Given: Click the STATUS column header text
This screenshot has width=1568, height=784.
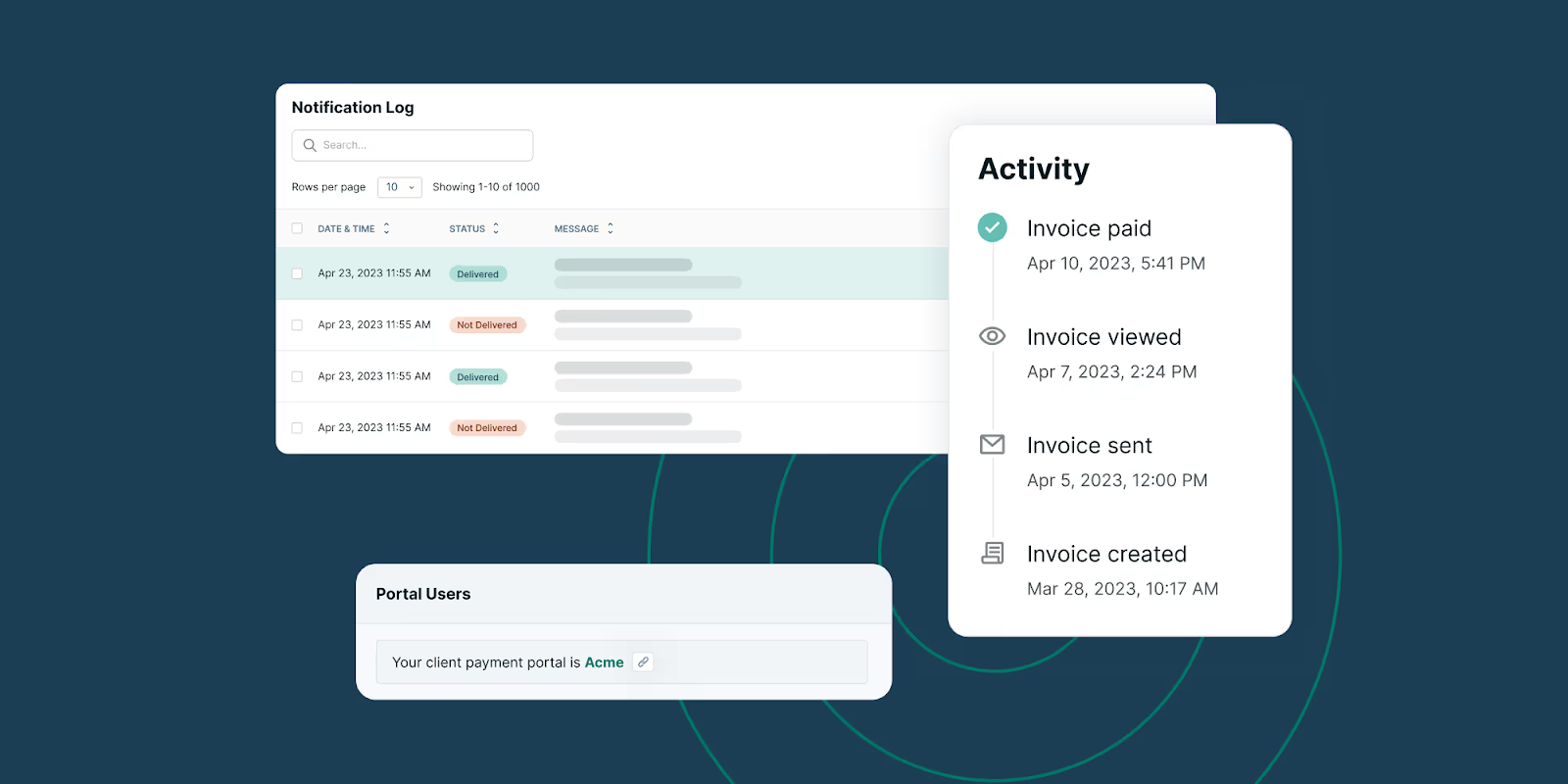Looking at the screenshot, I should pyautogui.click(x=467, y=228).
